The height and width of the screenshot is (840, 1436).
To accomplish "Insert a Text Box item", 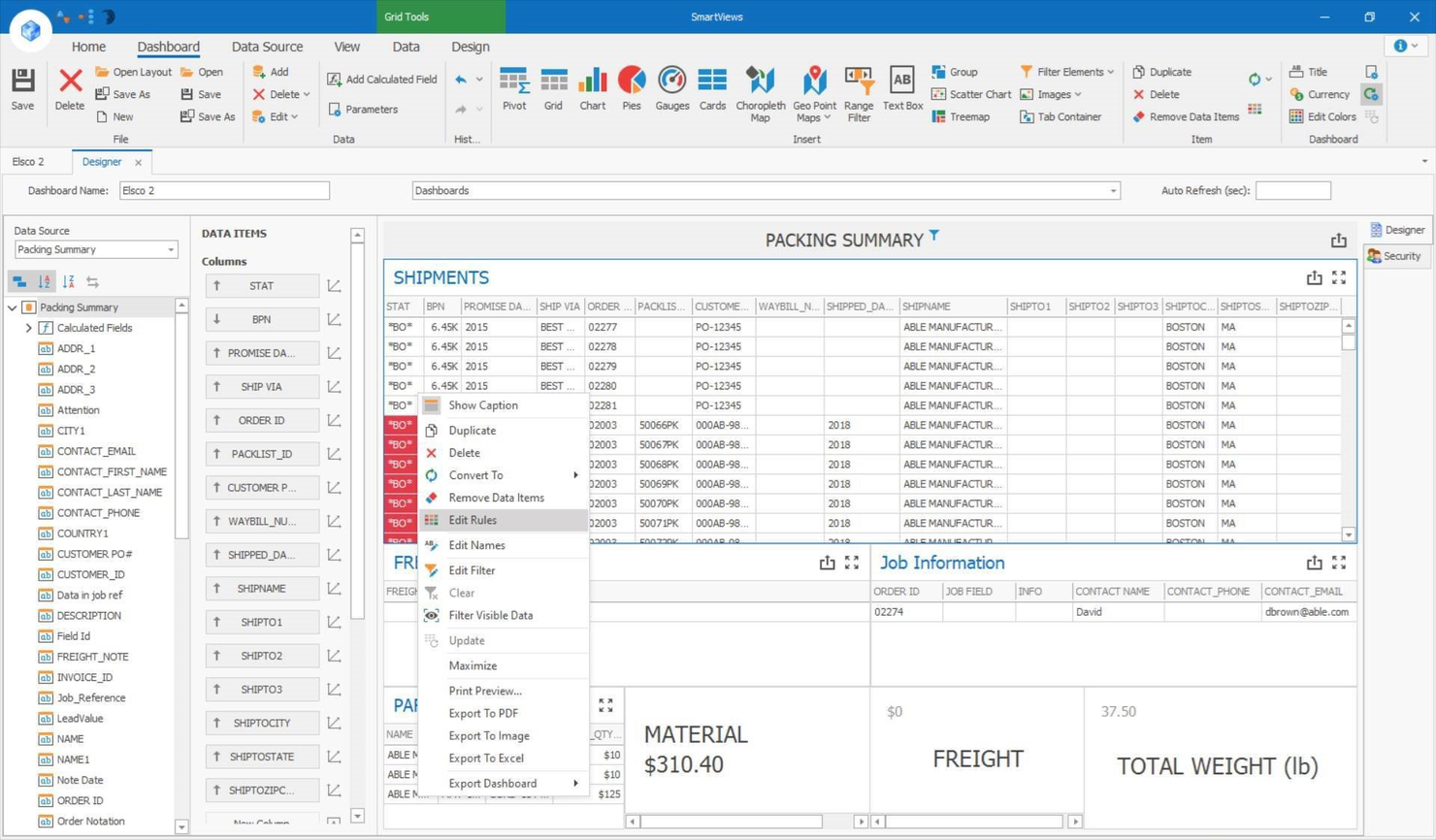I will [901, 92].
